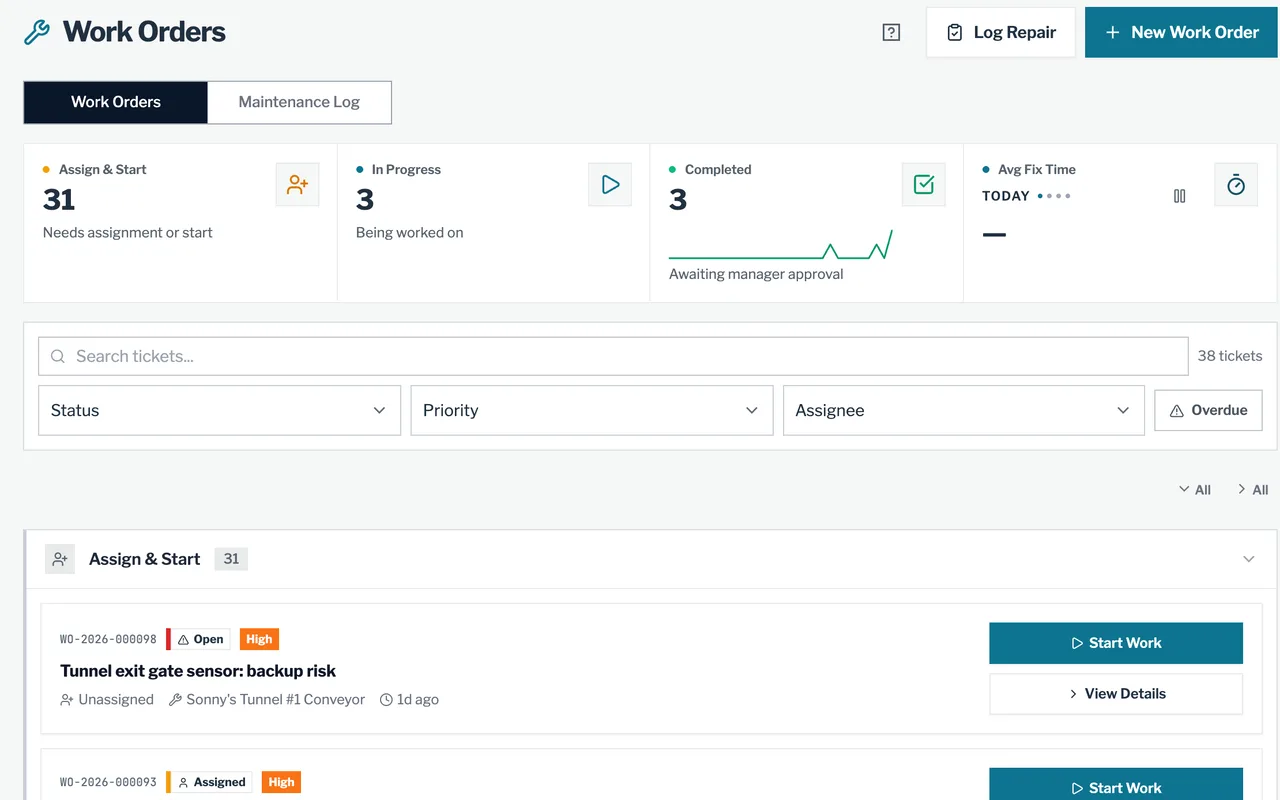Start Work on WO-2026-000093
Image resolution: width=1280 pixels, height=800 pixels.
(1116, 785)
